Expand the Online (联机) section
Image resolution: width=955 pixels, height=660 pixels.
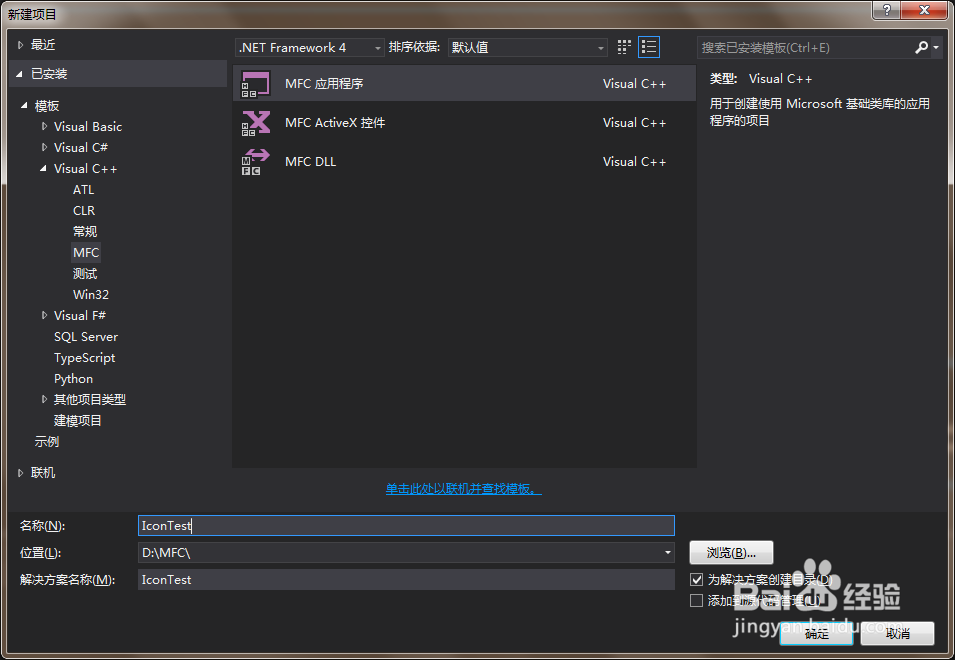pos(20,473)
